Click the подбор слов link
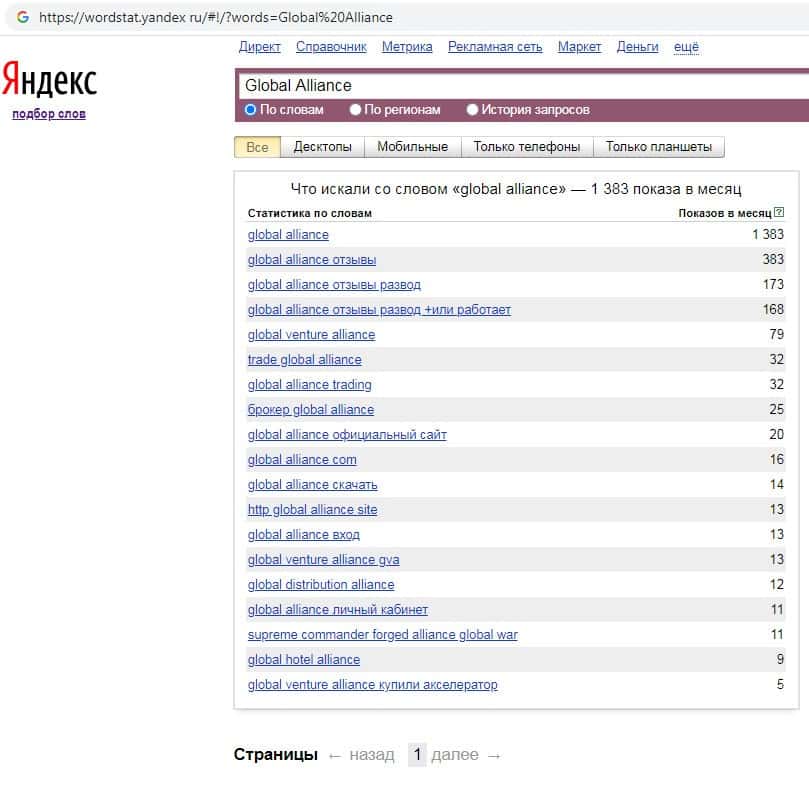This screenshot has width=809, height=787. [x=49, y=114]
